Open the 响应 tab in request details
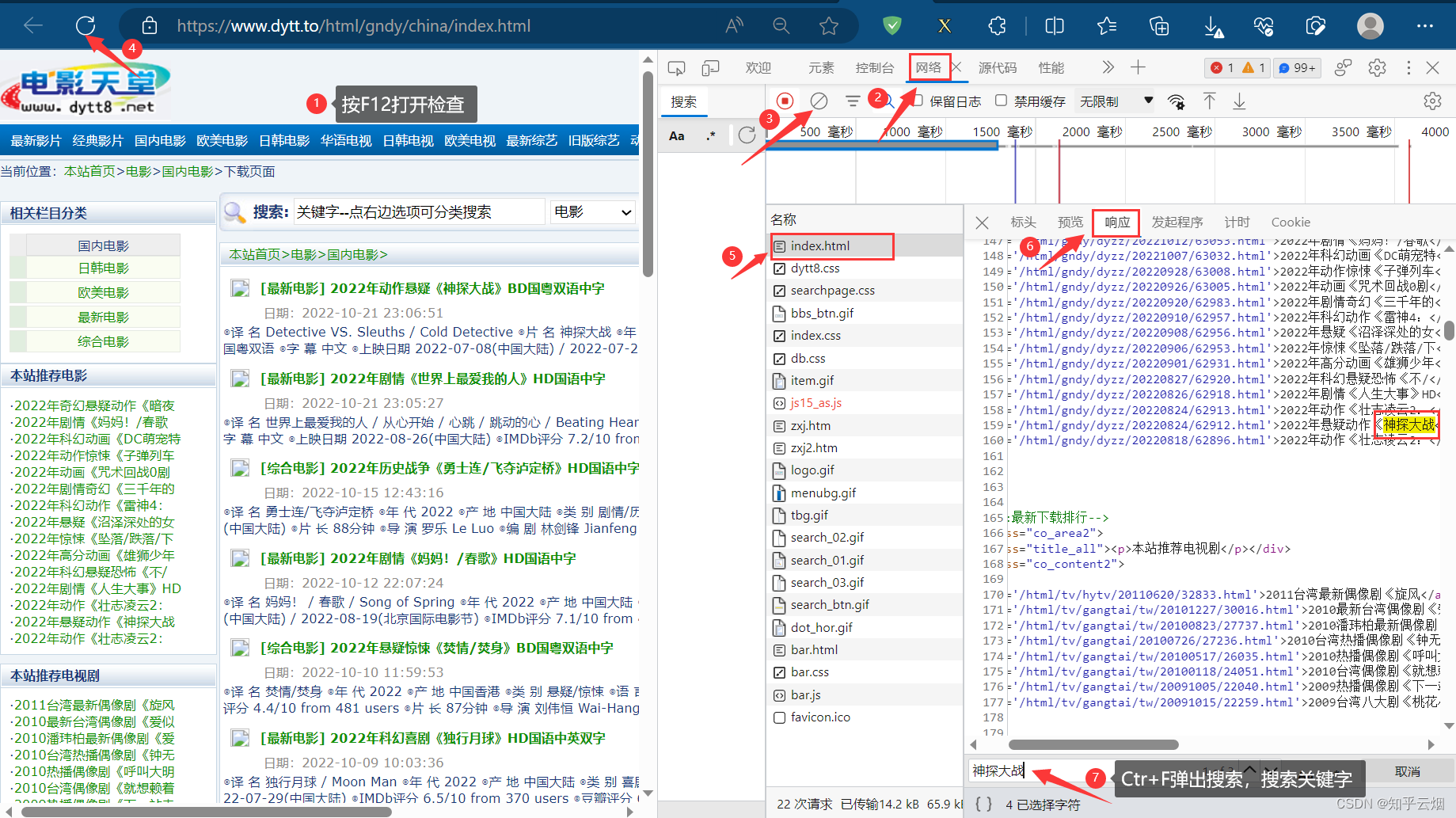The width and height of the screenshot is (1456, 818). [x=1117, y=223]
